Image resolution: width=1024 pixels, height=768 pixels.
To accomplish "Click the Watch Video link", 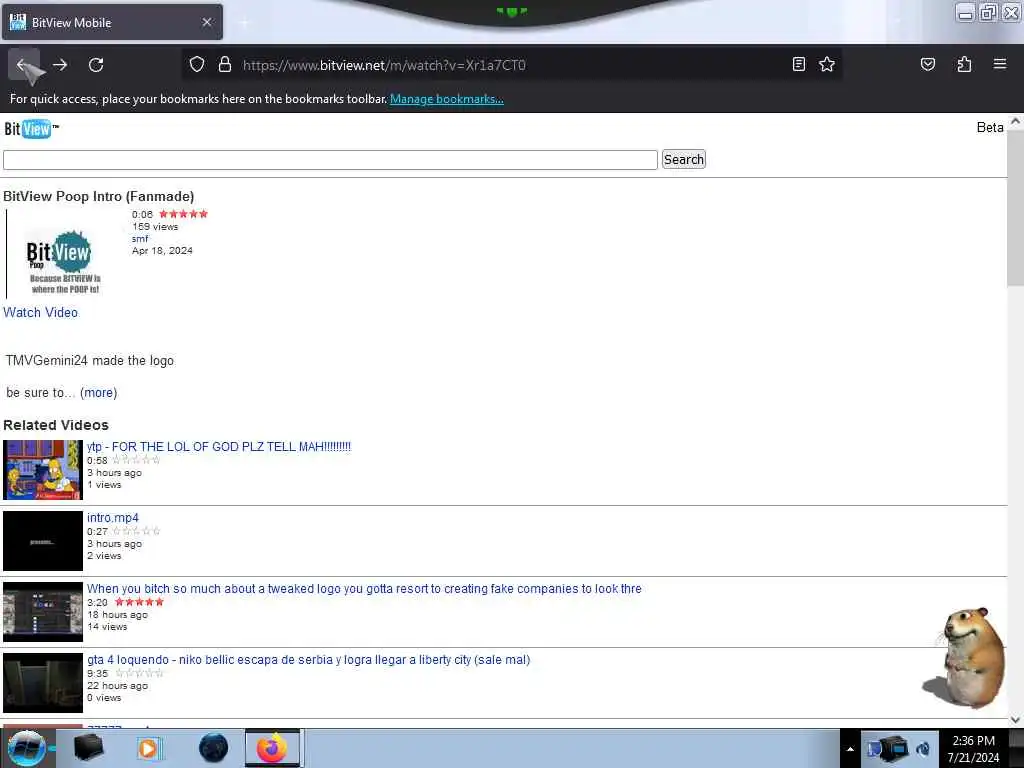I will point(40,312).
